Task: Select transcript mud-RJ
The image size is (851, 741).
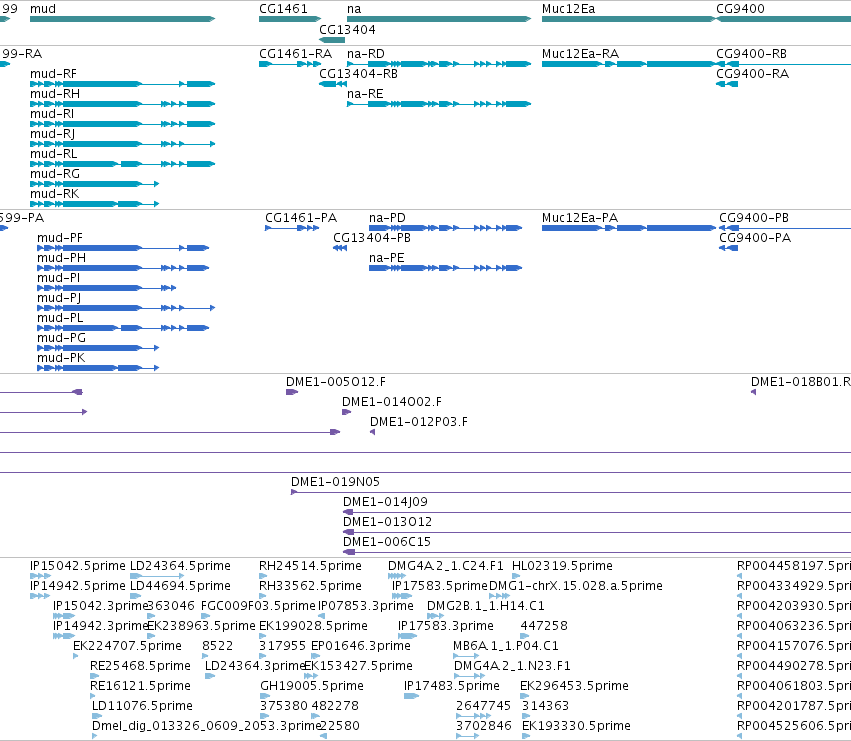Action: coord(123,144)
